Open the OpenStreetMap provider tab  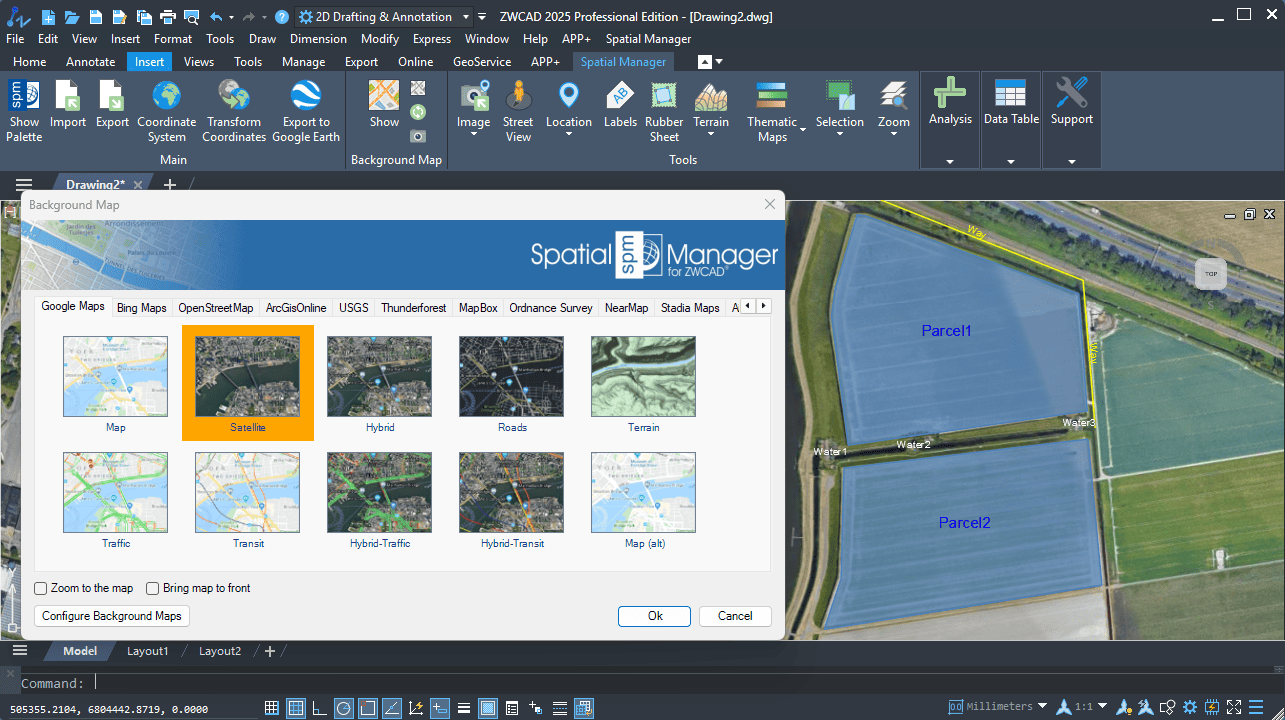(x=216, y=308)
